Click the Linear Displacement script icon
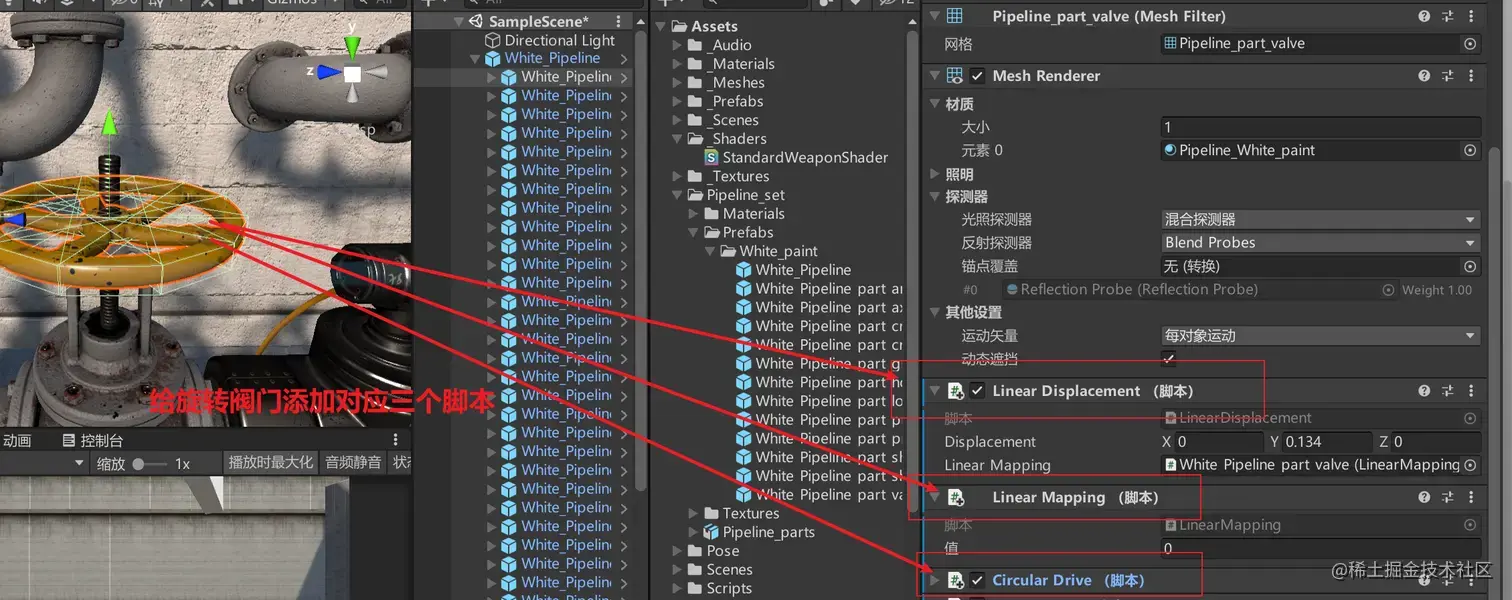 click(955, 391)
